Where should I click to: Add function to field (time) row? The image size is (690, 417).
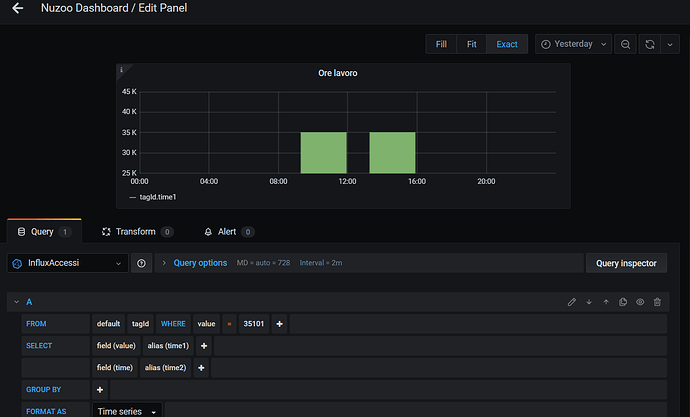coord(201,368)
